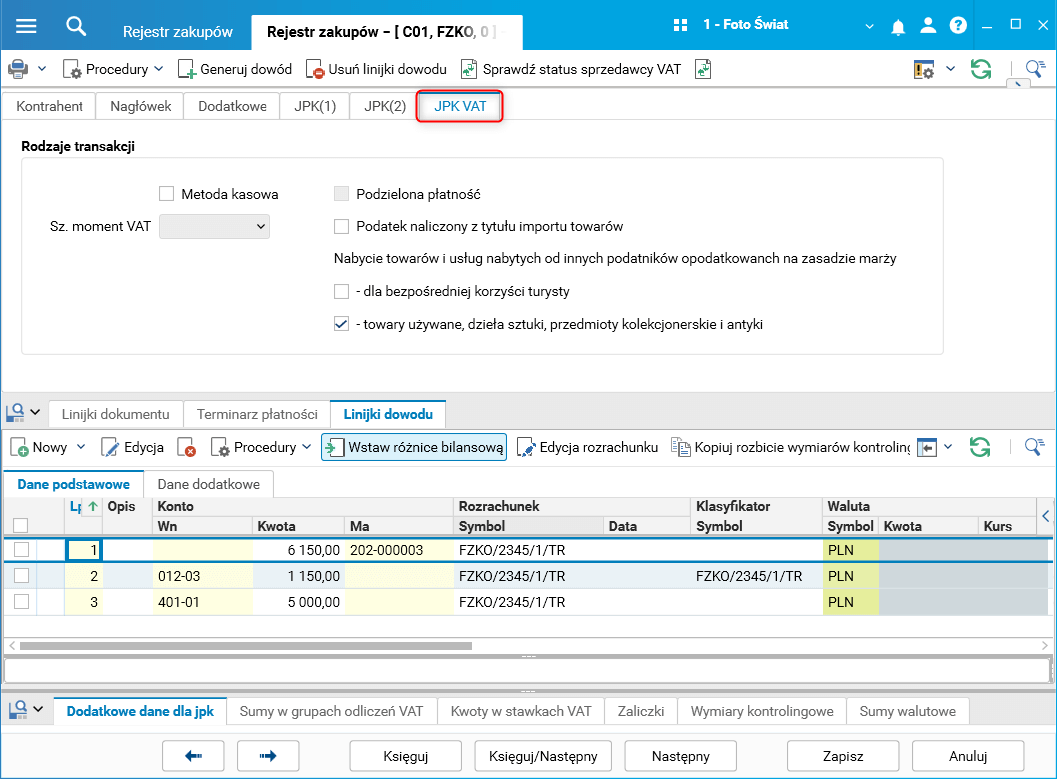Click the printer icon in top toolbar
The image size is (1057, 779).
pos(18,69)
